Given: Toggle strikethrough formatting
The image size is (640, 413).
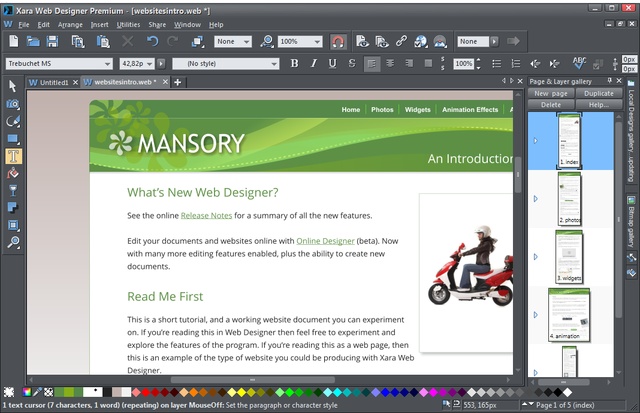Looking at the screenshot, I should (x=352, y=64).
